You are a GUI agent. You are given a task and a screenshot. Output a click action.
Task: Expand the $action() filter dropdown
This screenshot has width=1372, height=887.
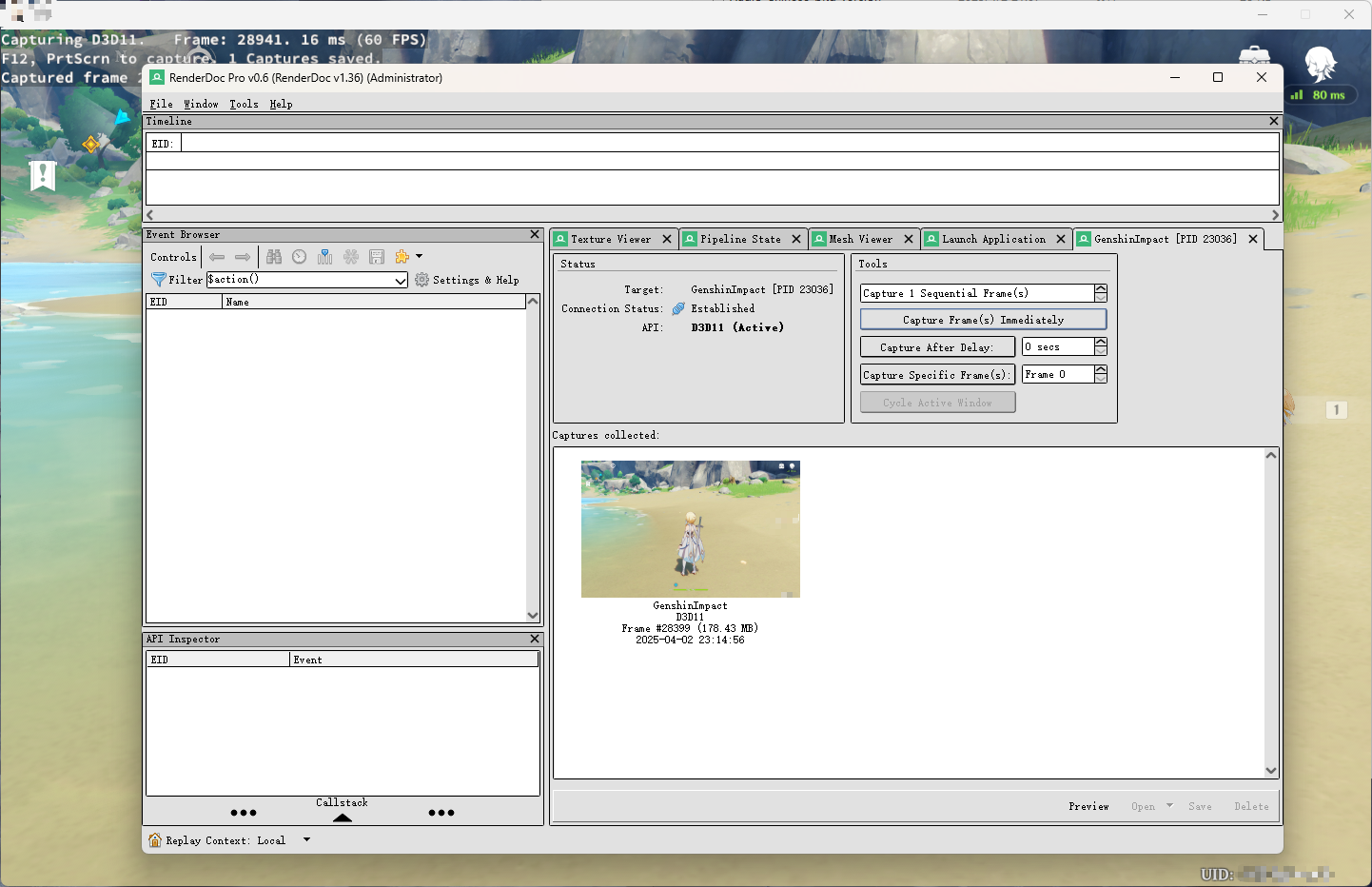401,280
